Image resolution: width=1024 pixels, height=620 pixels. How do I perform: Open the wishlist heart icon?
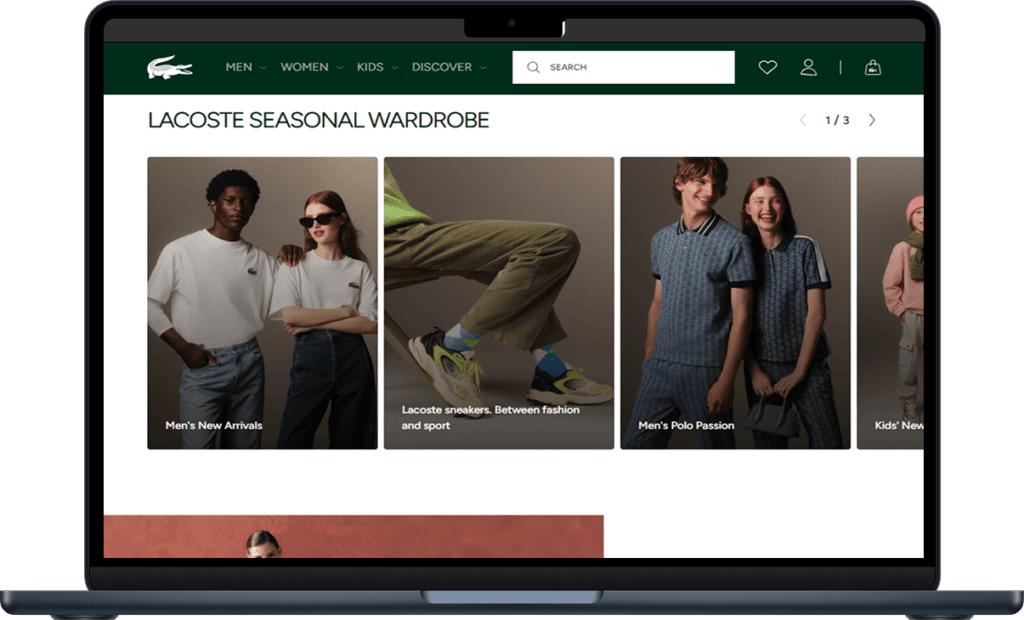[x=767, y=68]
